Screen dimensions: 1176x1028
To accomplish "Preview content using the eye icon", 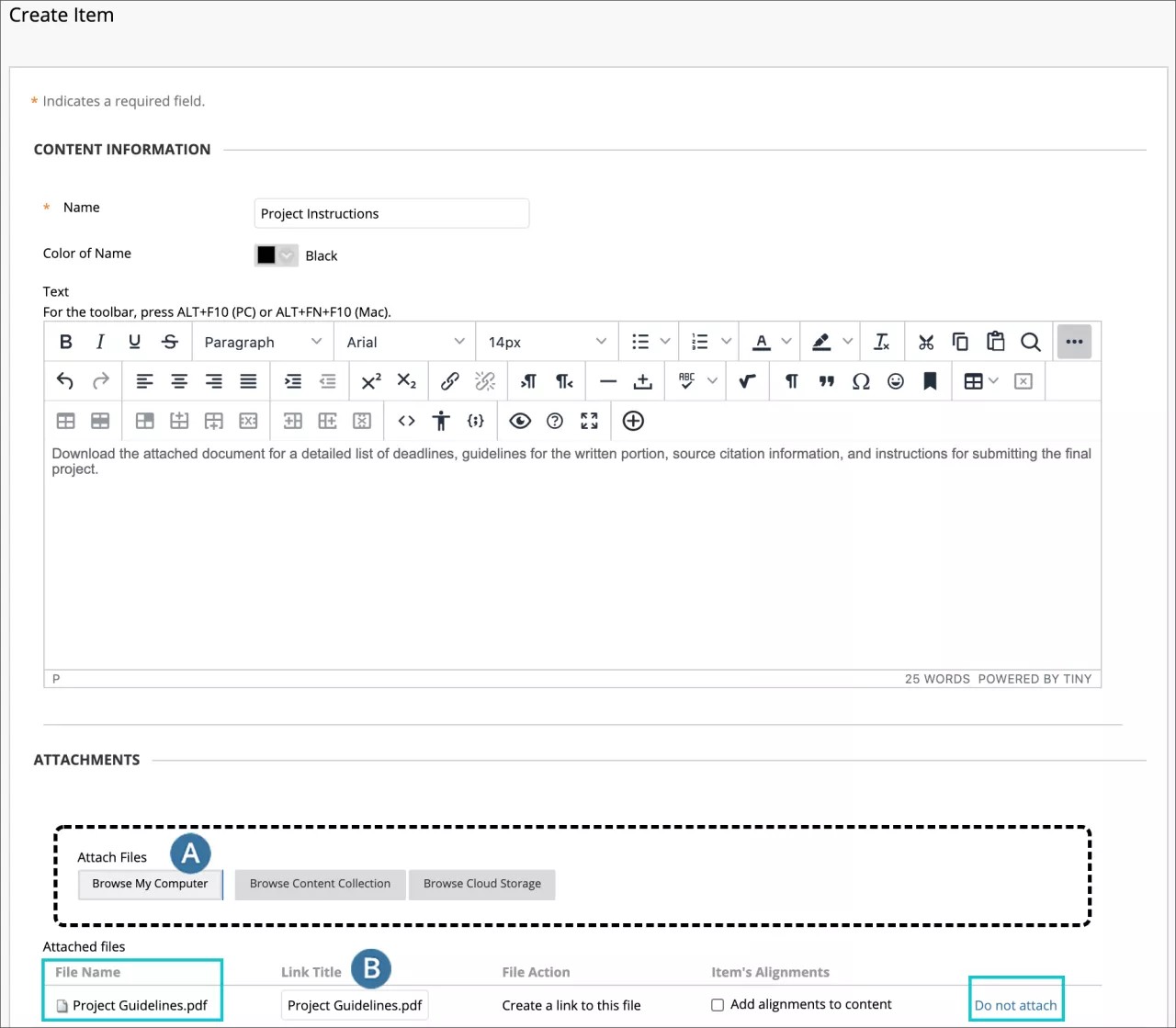I will (x=519, y=421).
